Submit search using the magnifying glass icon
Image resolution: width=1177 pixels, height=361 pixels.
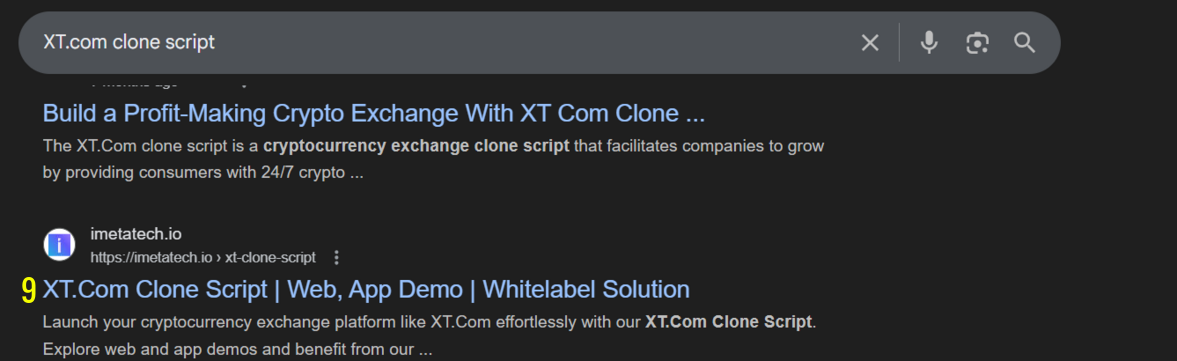(1025, 43)
